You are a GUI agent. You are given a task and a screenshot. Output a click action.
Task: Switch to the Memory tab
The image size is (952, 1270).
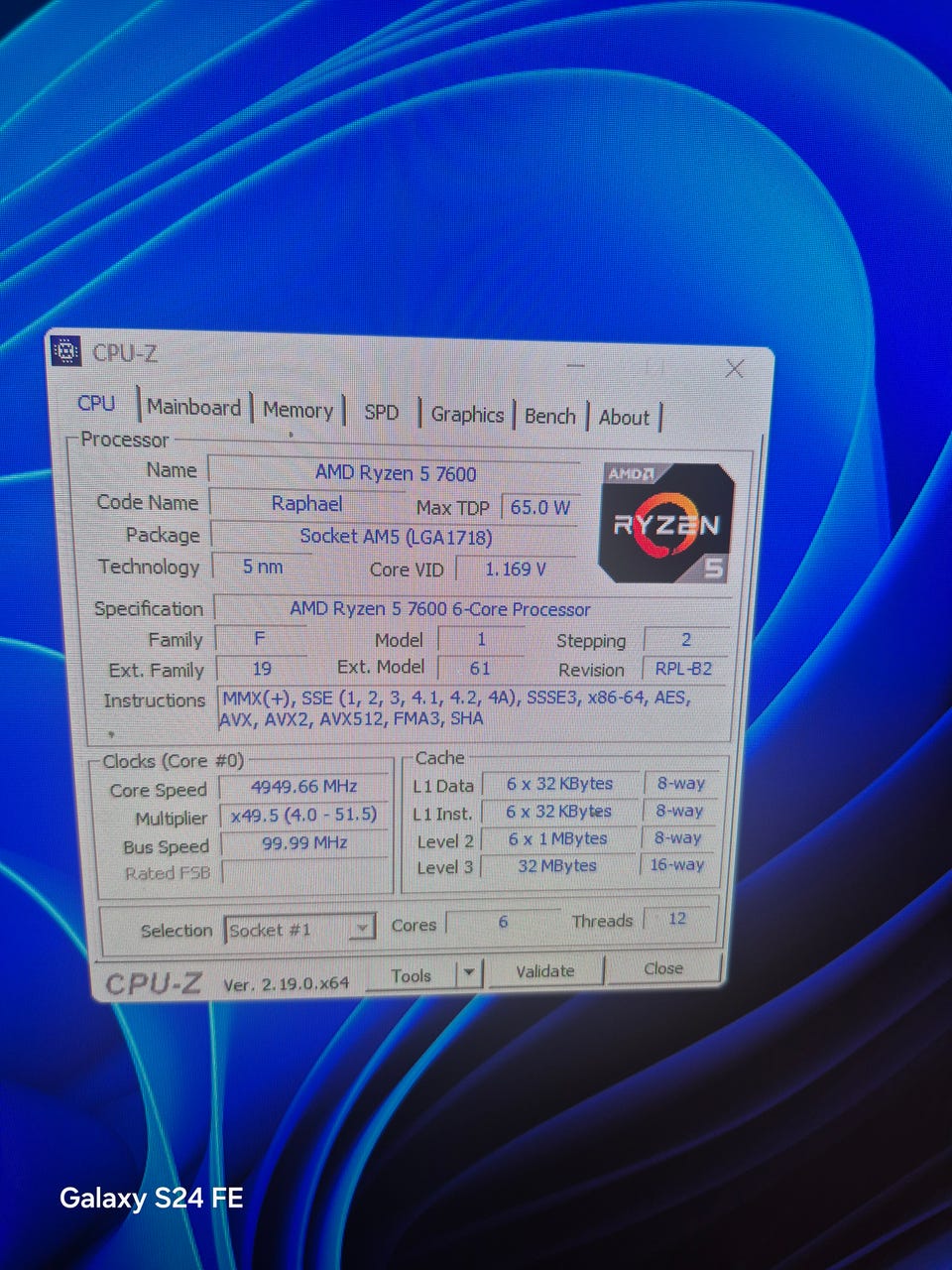coord(297,410)
